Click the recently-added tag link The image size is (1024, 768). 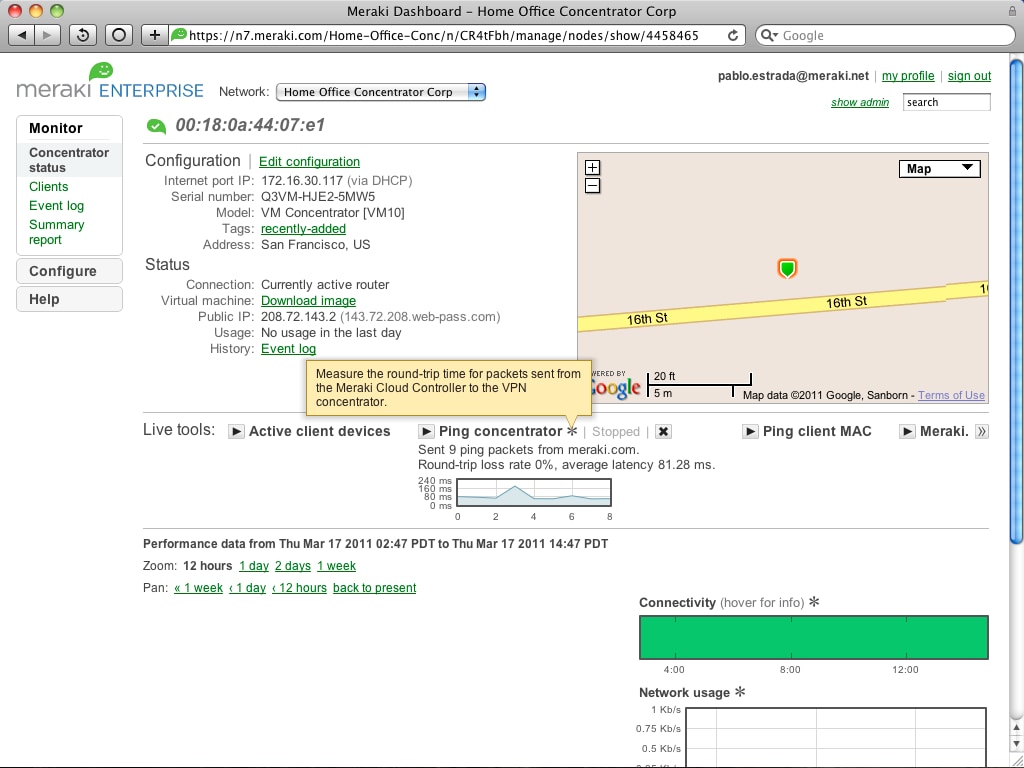click(304, 229)
